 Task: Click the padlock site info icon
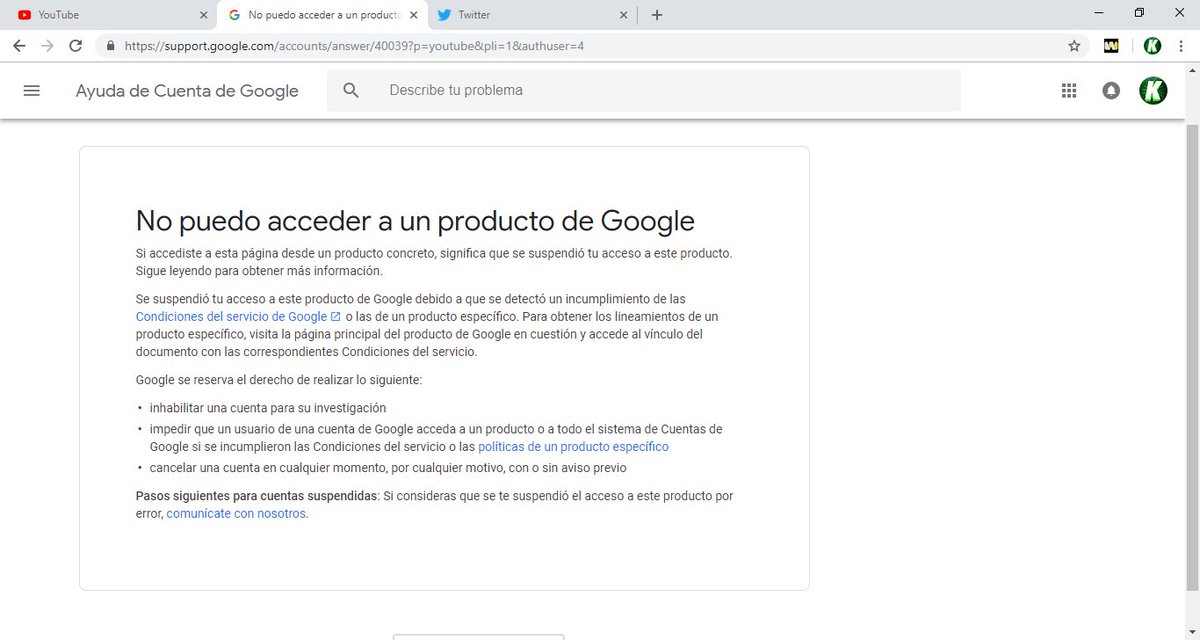point(110,46)
